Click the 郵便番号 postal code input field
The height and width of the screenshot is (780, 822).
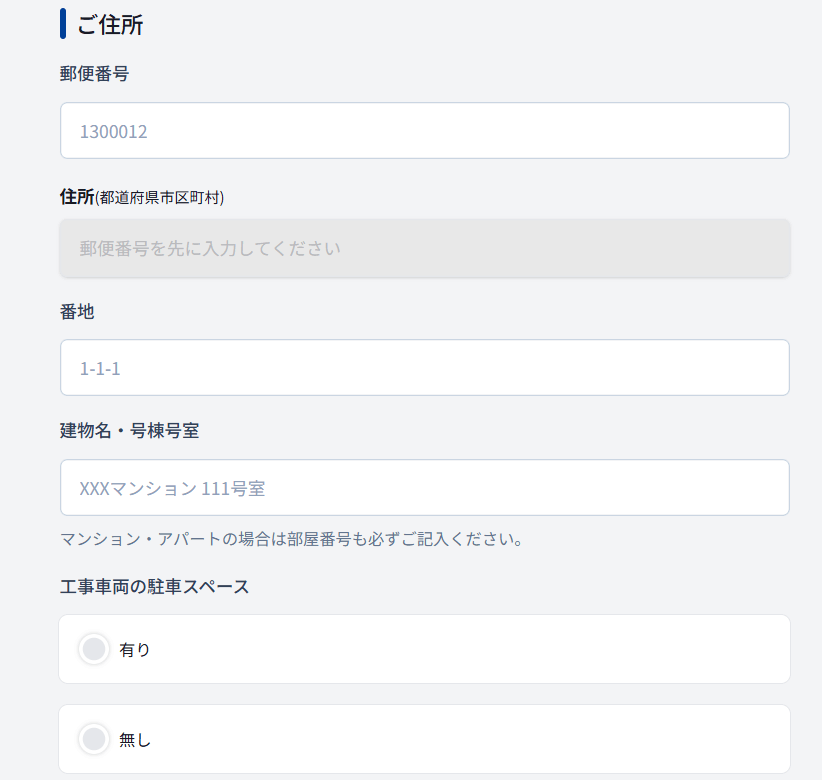[x=424, y=131]
